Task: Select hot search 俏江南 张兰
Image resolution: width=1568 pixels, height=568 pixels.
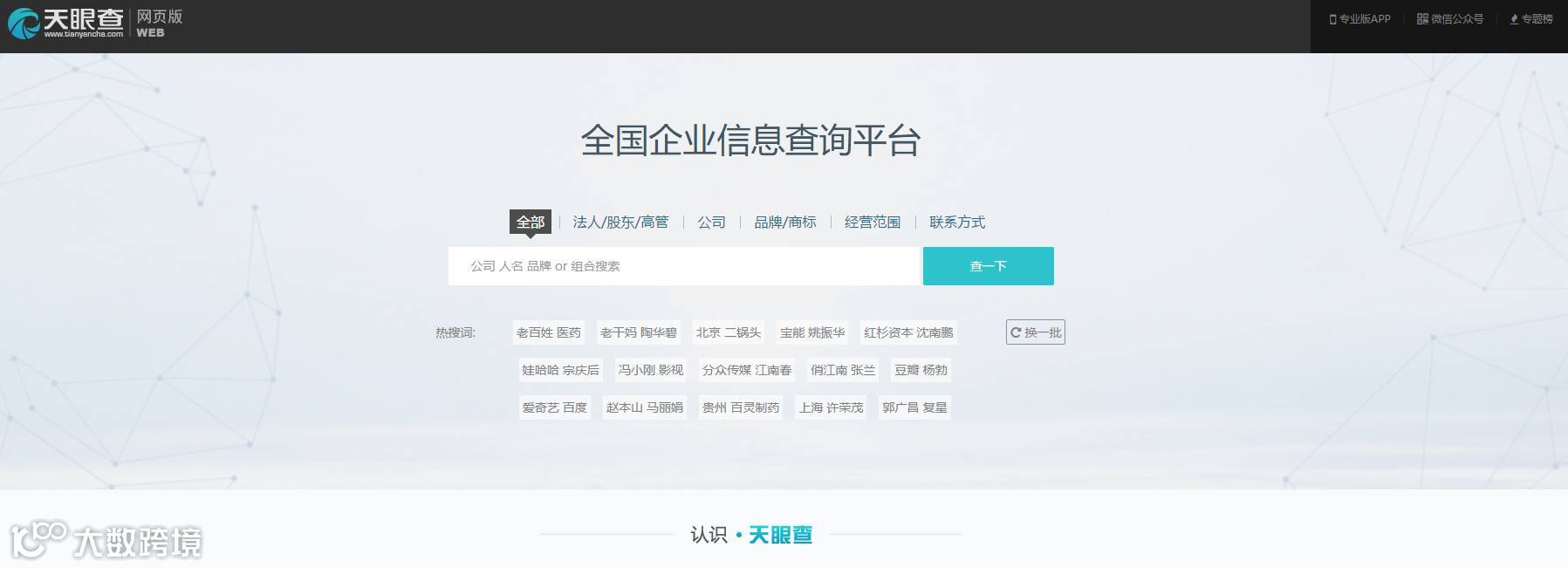Action: (843, 370)
